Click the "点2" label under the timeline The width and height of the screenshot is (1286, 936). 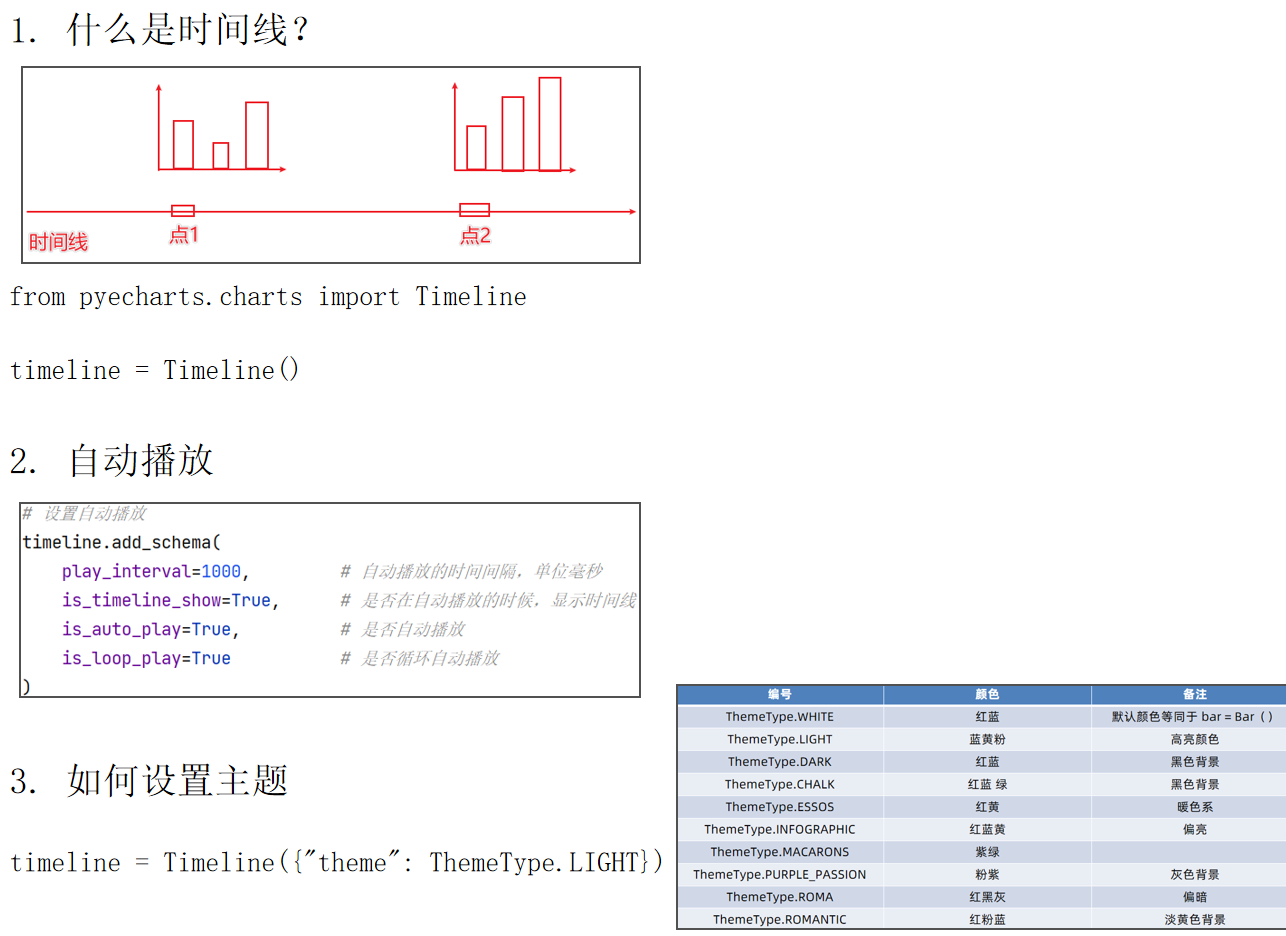coord(476,235)
